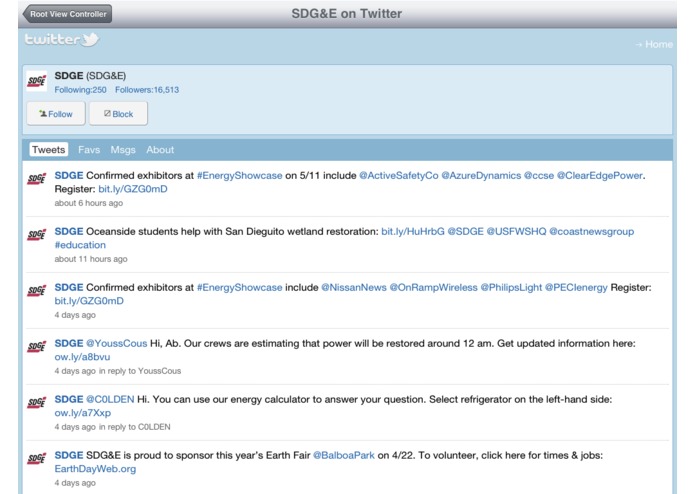The height and width of the screenshot is (494, 695).
Task: Open the #education hashtag
Action: point(80,245)
